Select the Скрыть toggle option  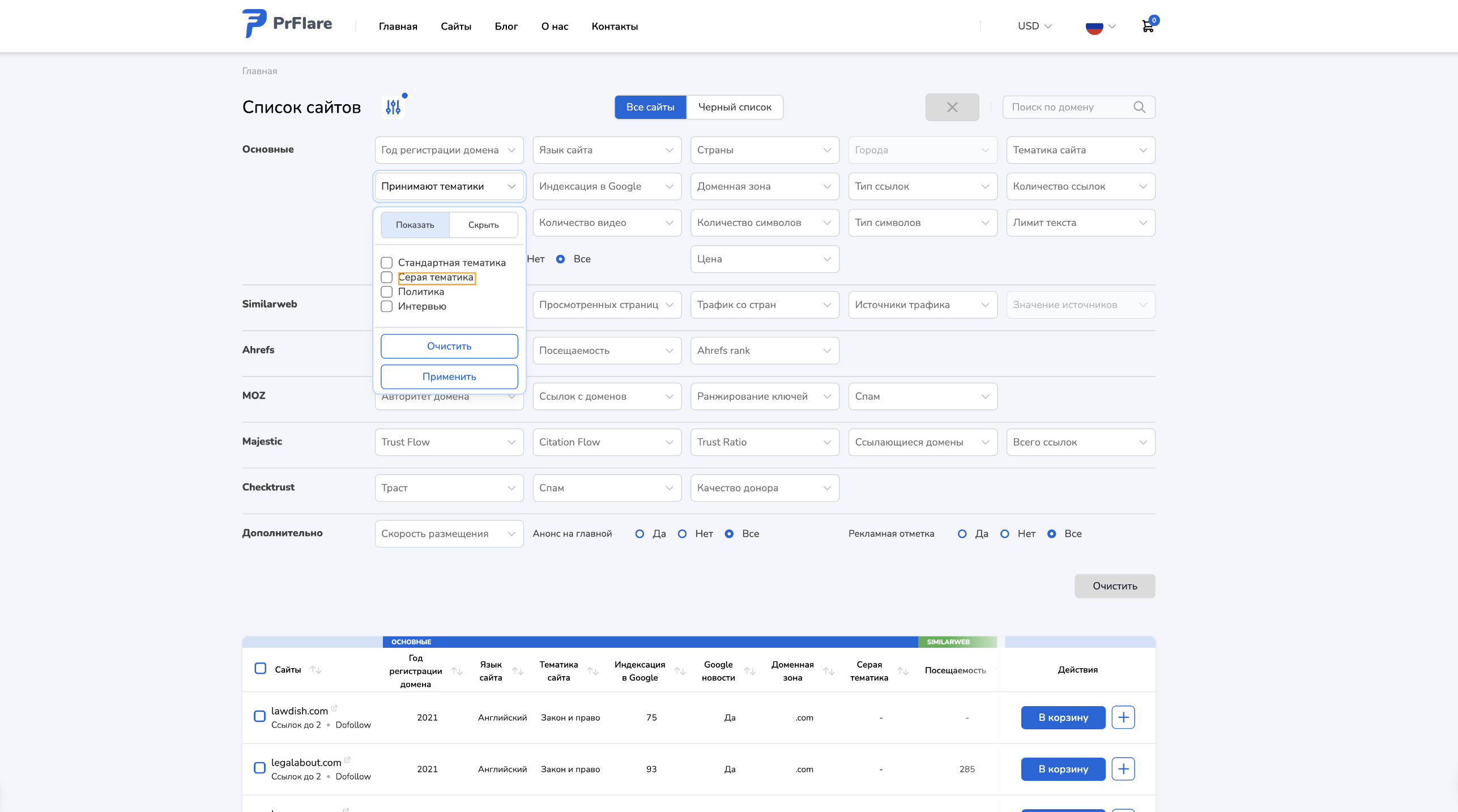click(x=483, y=225)
